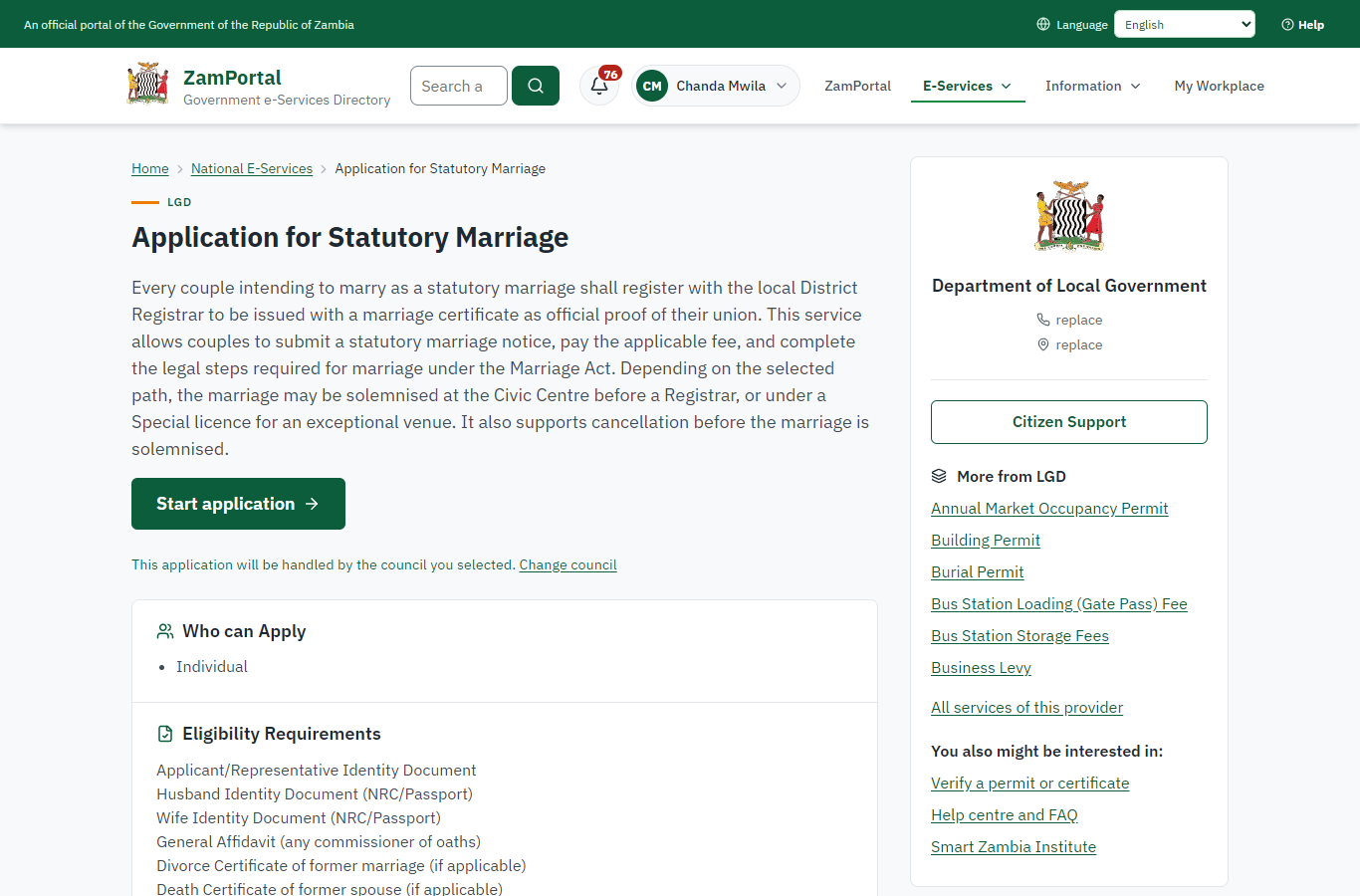The height and width of the screenshot is (896, 1360).
Task: Open Bus Station Loading (Gate Pass) Fee
Action: click(x=1059, y=603)
